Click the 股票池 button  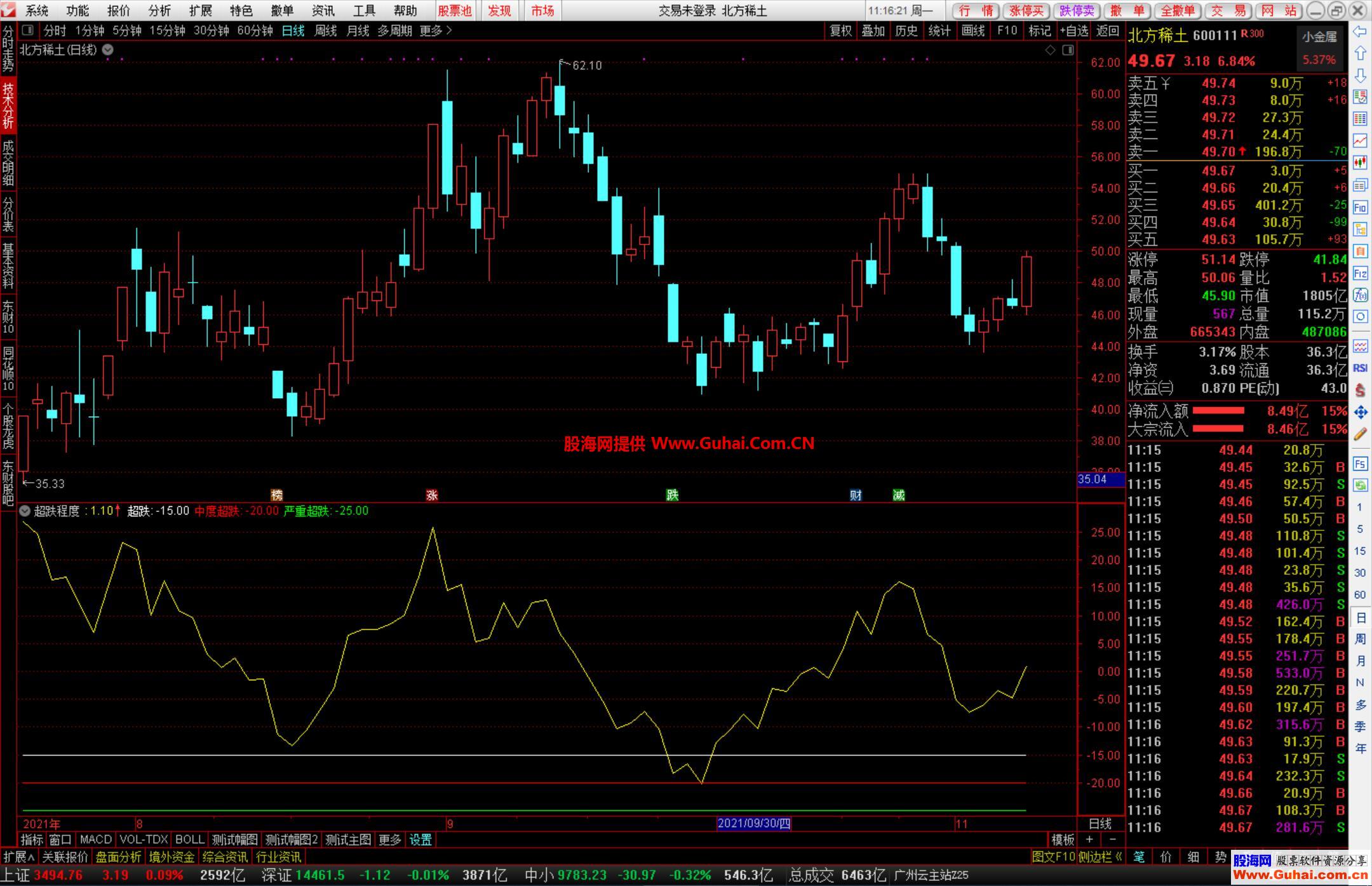(x=455, y=11)
